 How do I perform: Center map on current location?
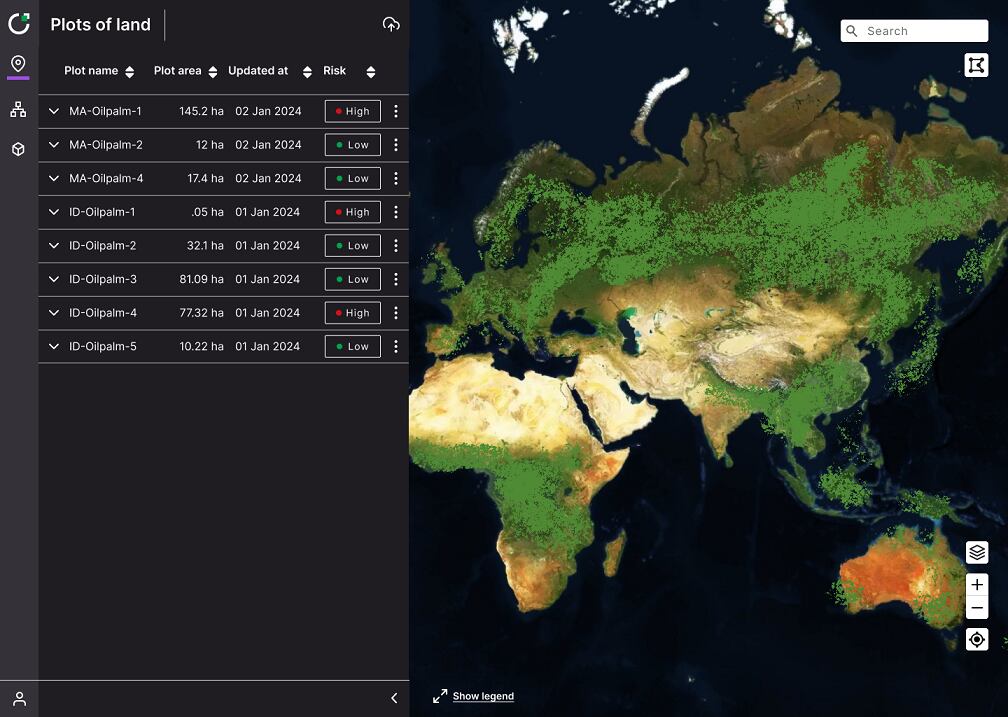click(977, 640)
